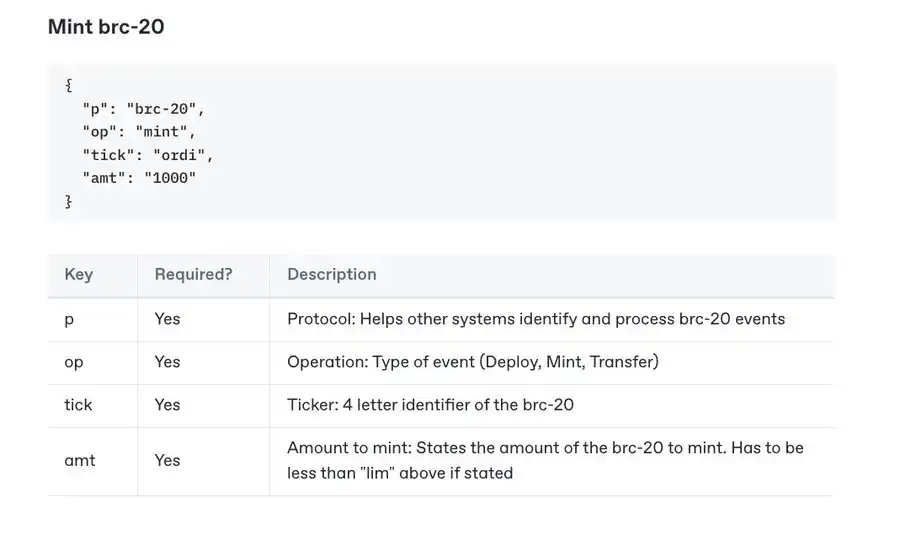The height and width of the screenshot is (535, 900).
Task: Click the "Key" column header
Action: coord(78,274)
